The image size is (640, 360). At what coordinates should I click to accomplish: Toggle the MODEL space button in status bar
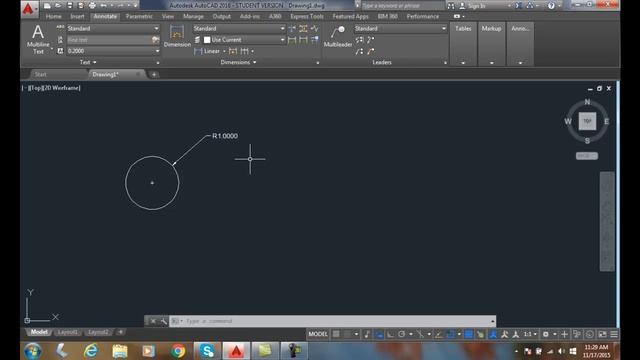click(318, 334)
